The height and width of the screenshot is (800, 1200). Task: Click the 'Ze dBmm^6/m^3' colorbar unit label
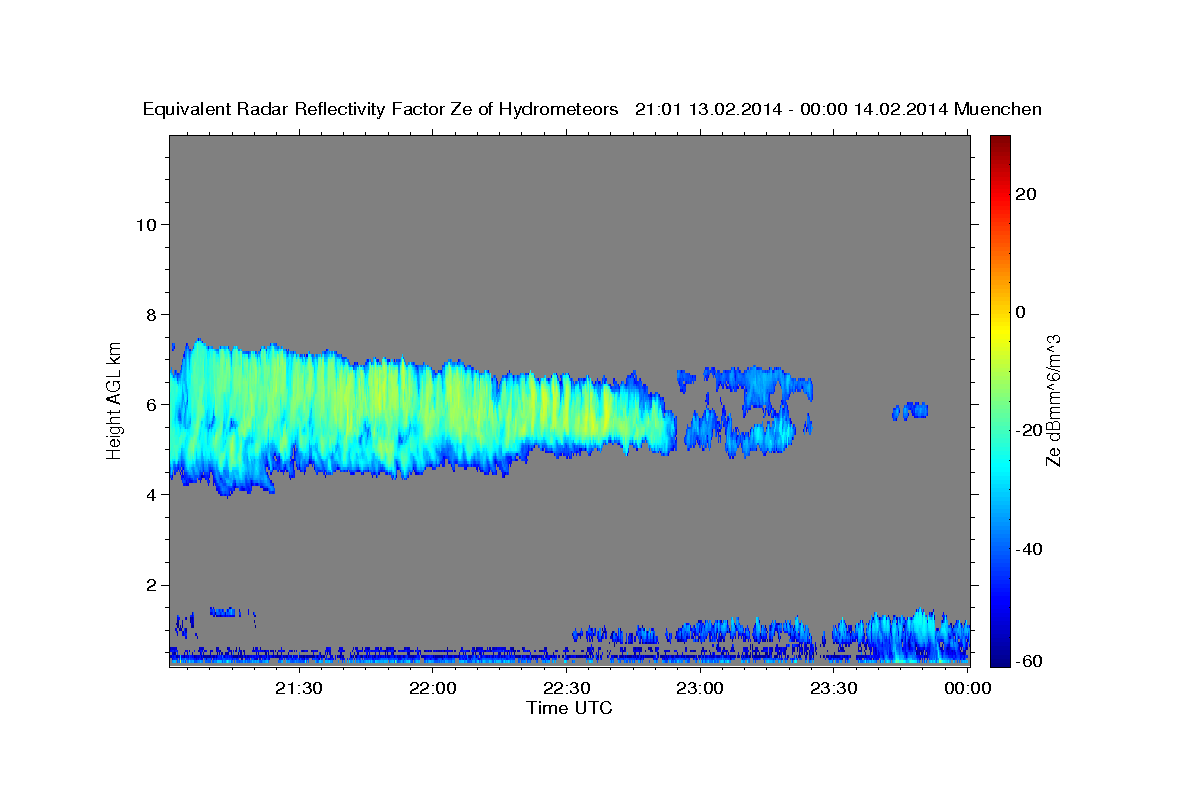click(x=1054, y=400)
